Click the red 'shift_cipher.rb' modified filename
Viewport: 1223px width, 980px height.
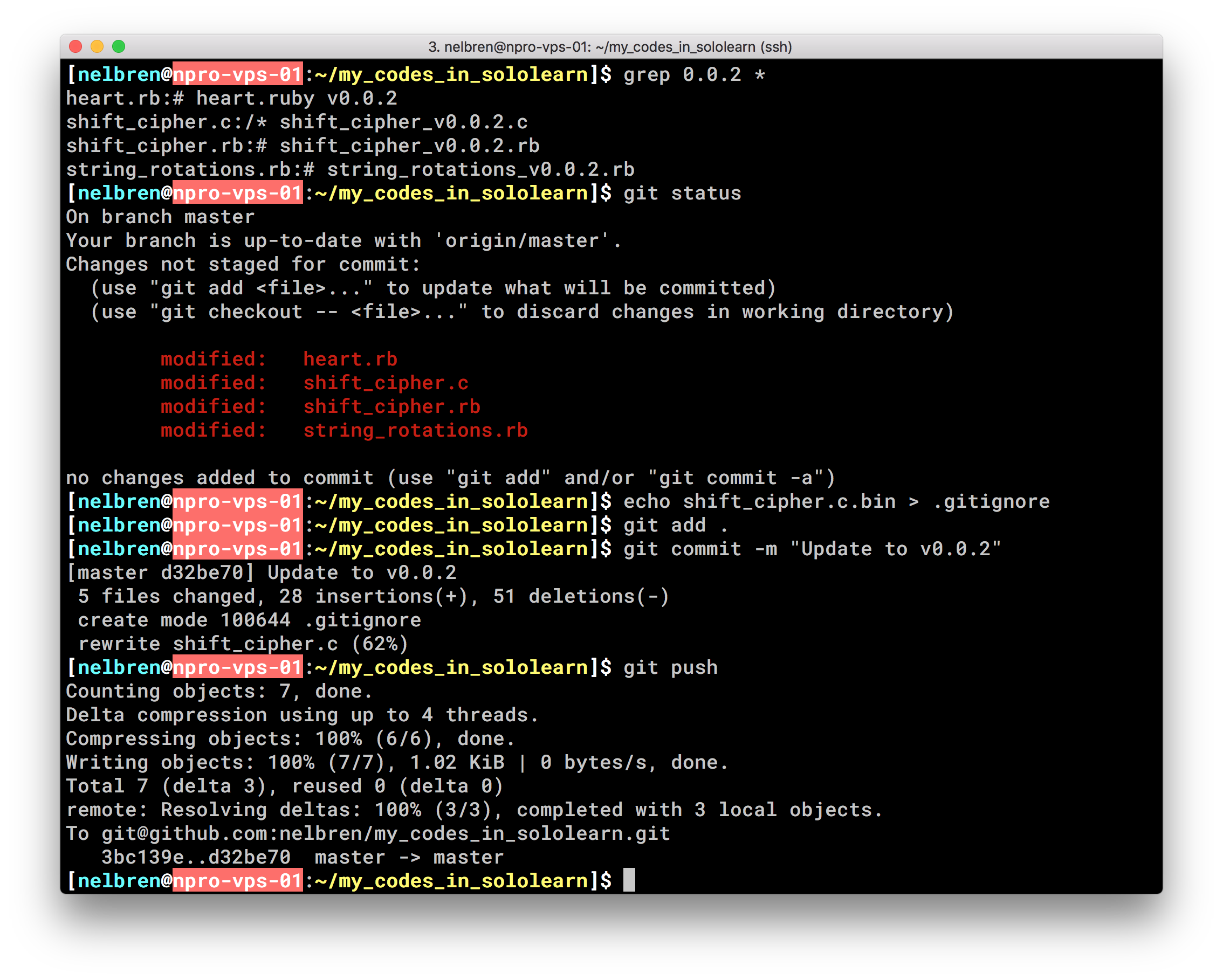pyautogui.click(x=391, y=406)
